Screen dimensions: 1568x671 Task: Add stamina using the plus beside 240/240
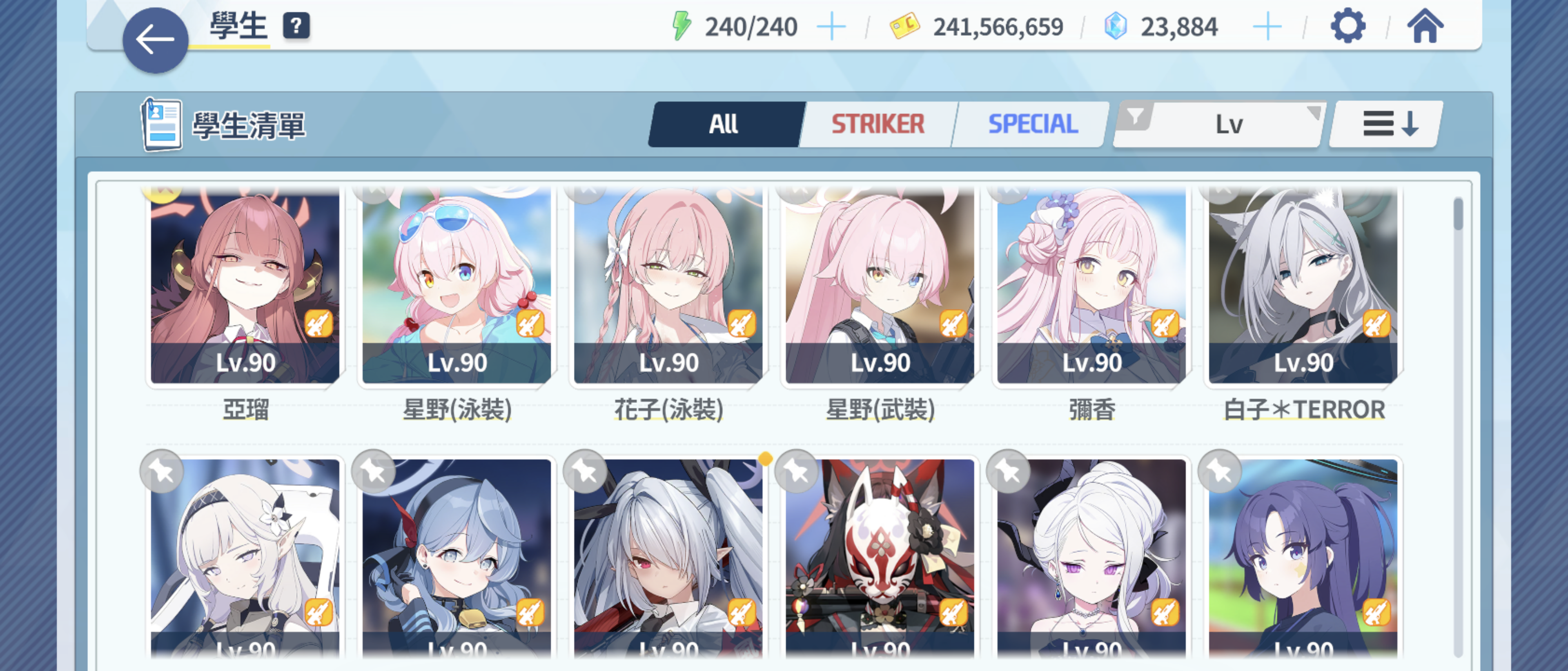tap(831, 27)
